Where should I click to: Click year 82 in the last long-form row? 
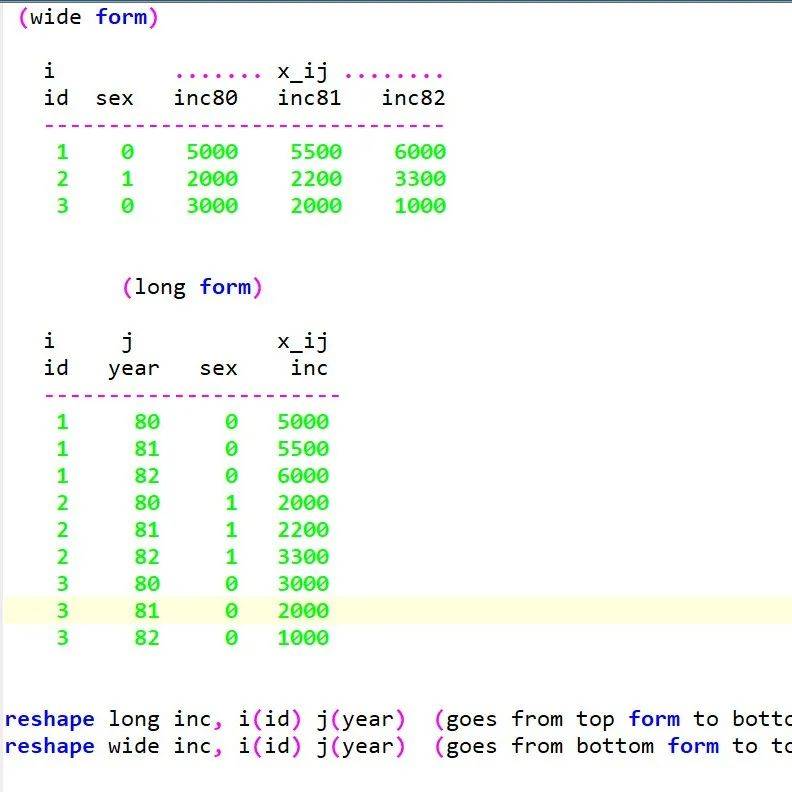click(146, 638)
